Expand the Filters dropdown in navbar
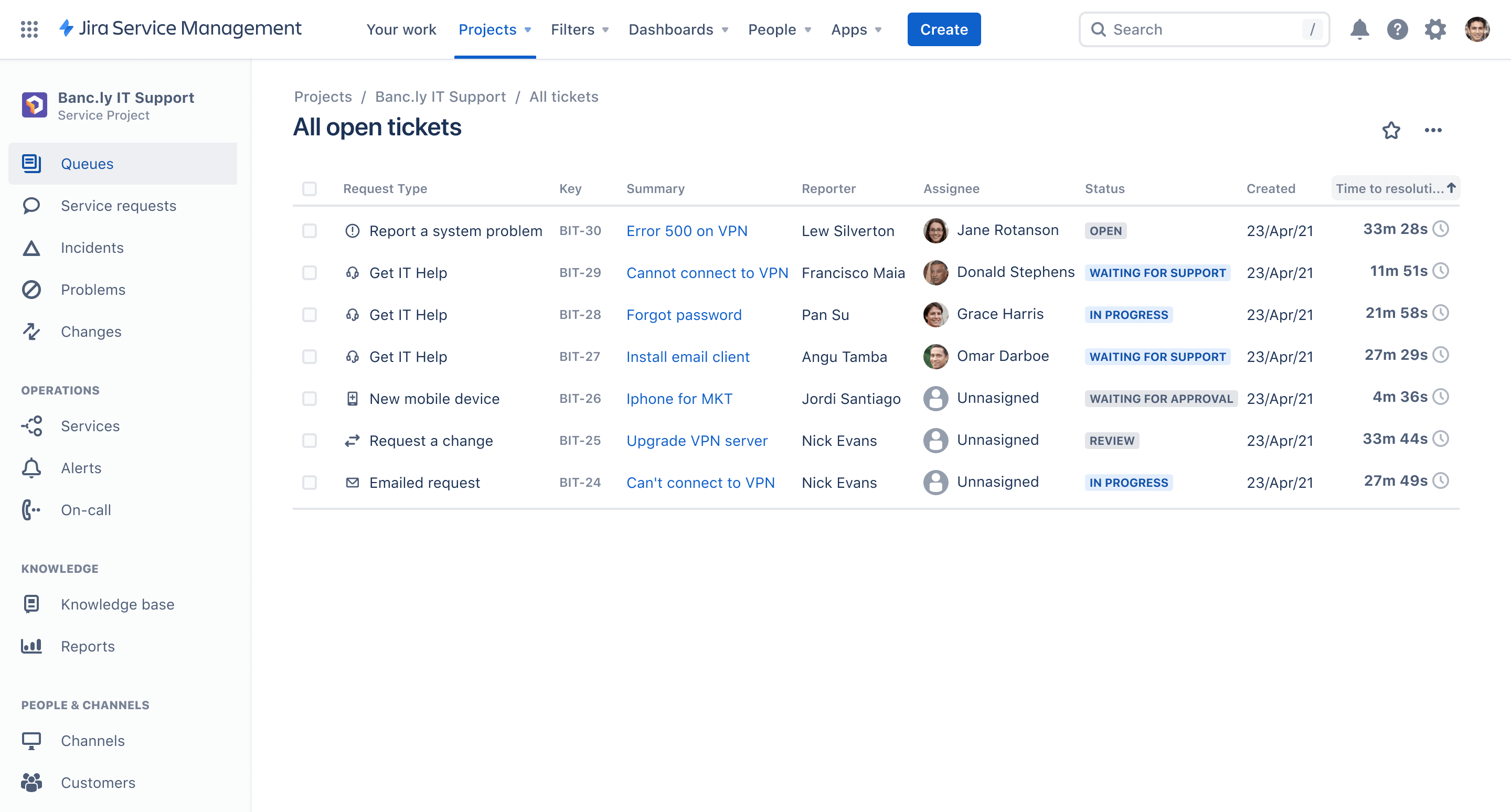This screenshot has height=812, width=1511. coord(580,29)
